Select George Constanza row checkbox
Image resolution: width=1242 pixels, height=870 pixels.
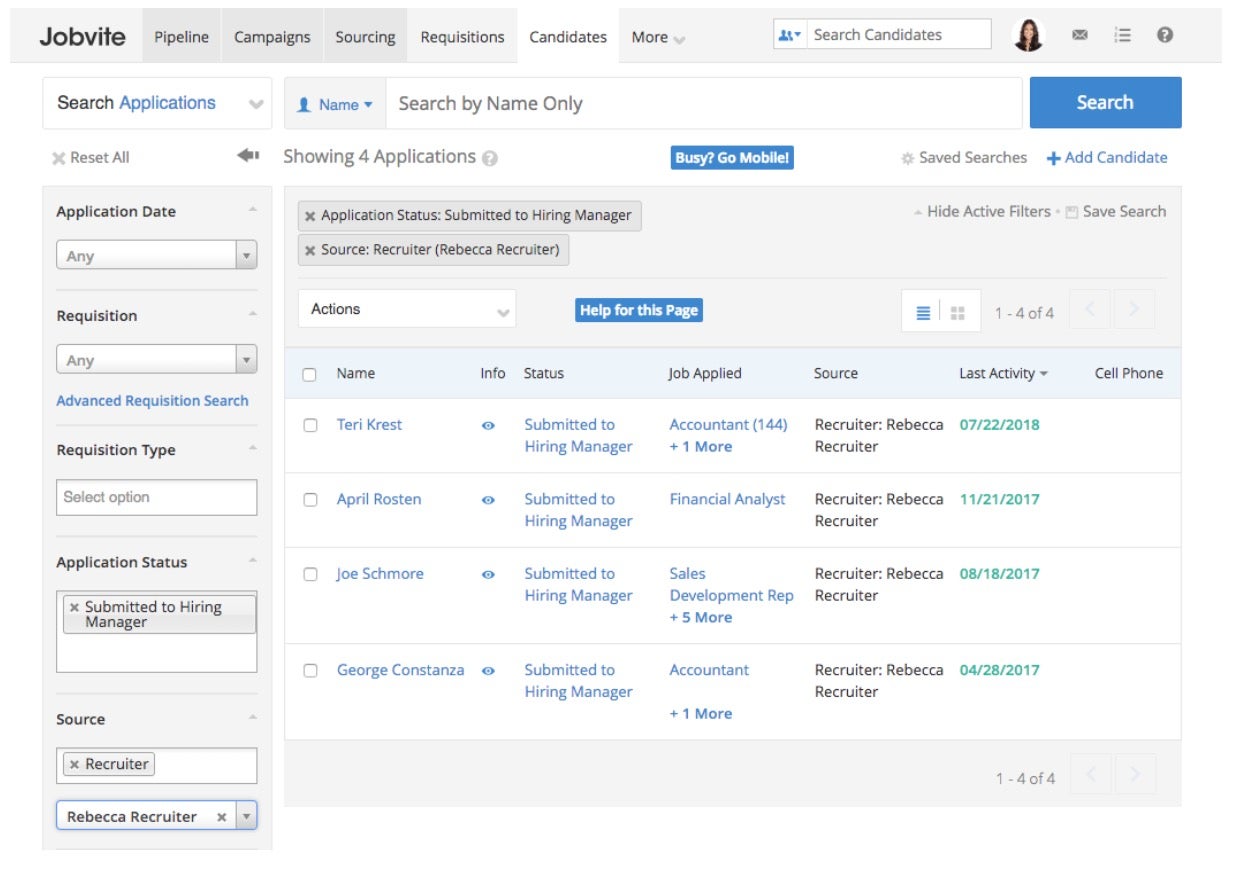[310, 670]
